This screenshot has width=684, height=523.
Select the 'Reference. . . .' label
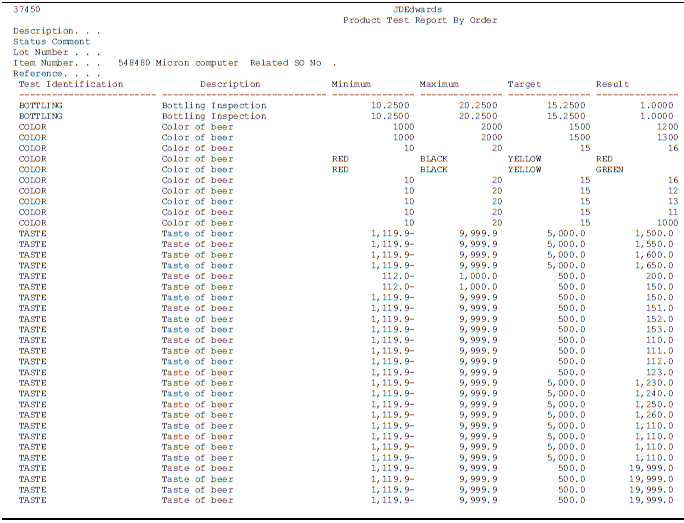57,74
